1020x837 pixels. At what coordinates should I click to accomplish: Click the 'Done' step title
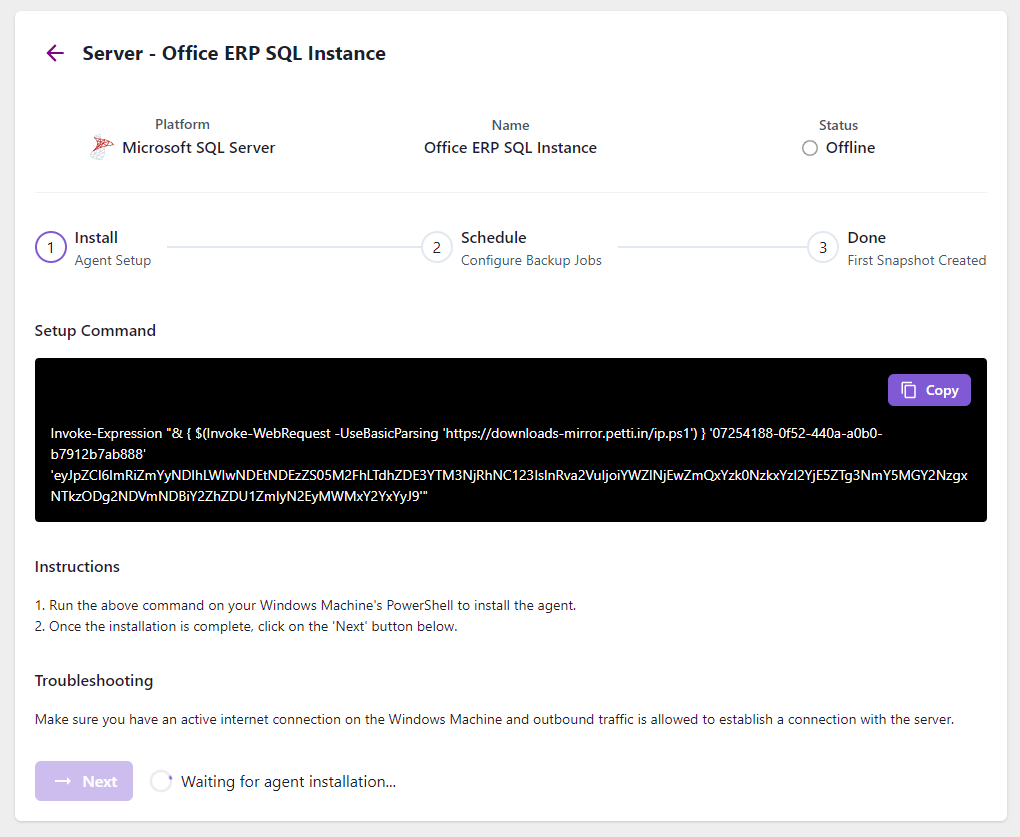[866, 237]
